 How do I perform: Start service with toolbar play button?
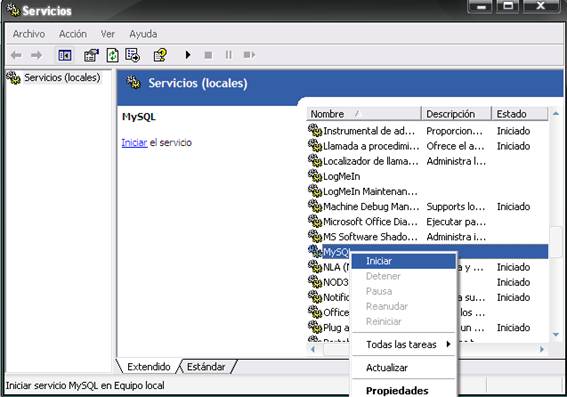[x=188, y=55]
